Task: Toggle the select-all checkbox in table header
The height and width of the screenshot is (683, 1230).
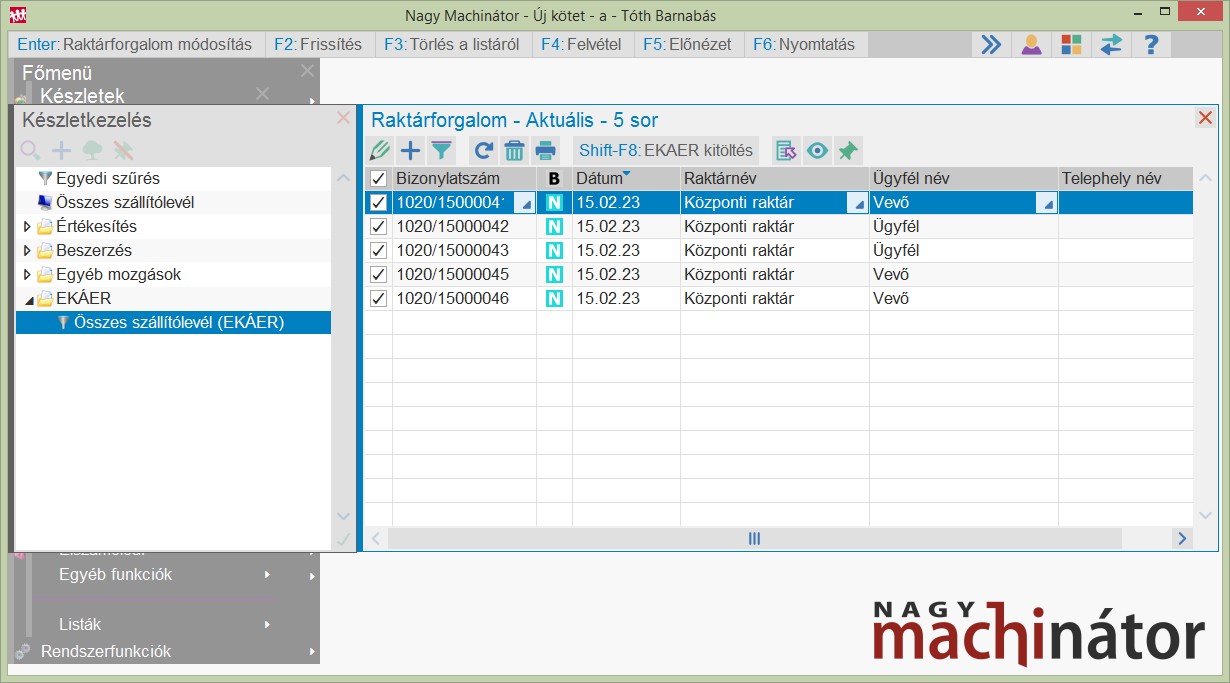Action: click(378, 179)
